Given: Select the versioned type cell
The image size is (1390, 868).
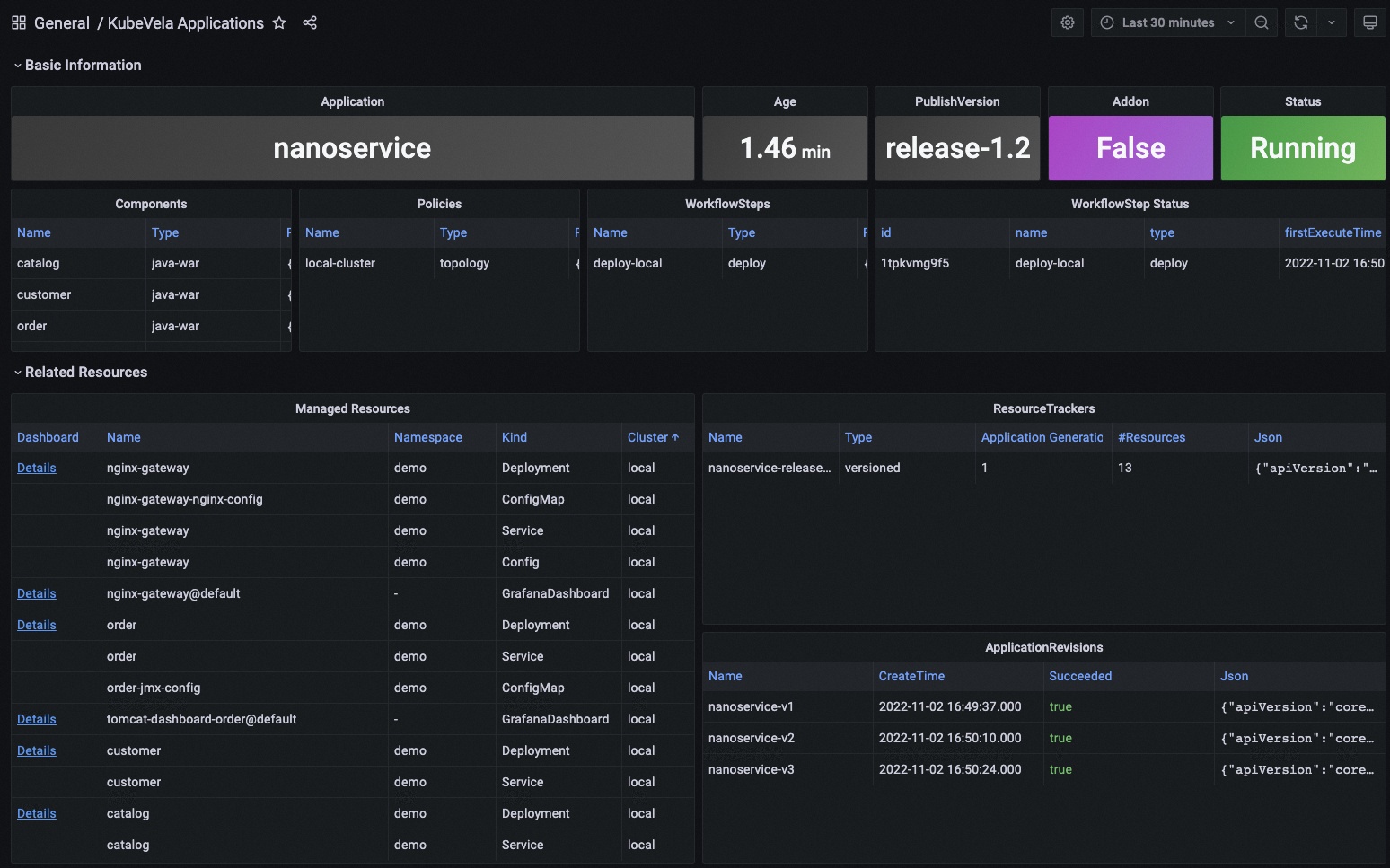Looking at the screenshot, I should pyautogui.click(x=908, y=468).
